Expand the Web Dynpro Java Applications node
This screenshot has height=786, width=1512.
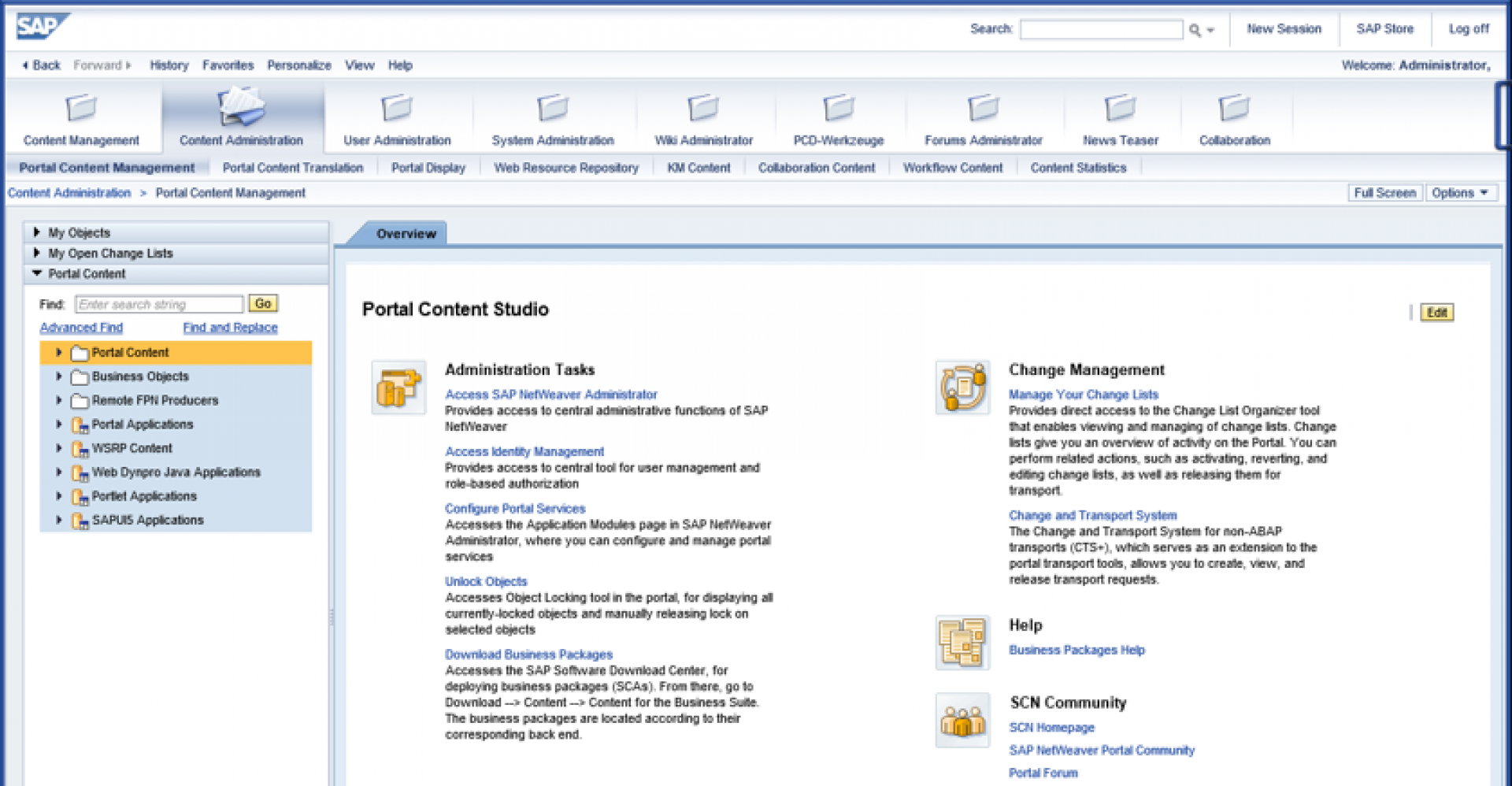pos(59,472)
